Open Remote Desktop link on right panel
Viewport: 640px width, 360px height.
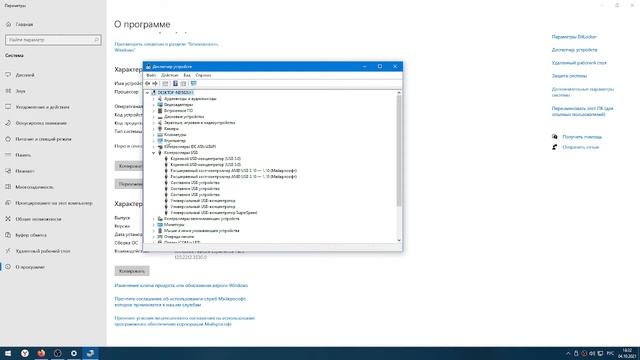pyautogui.click(x=579, y=63)
